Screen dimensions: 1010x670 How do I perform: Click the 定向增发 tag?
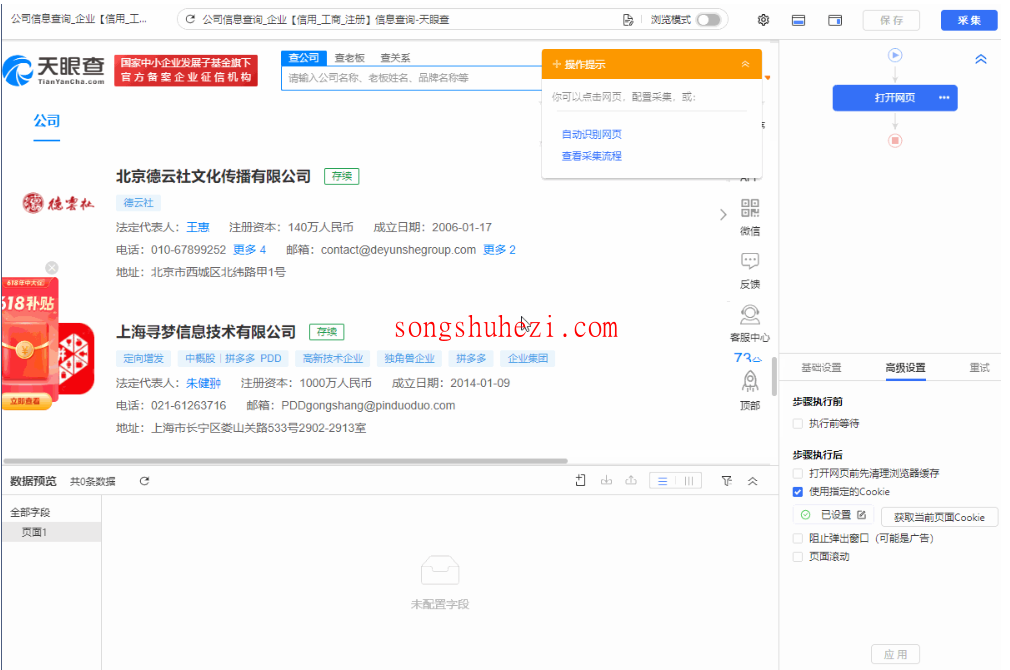[144, 358]
